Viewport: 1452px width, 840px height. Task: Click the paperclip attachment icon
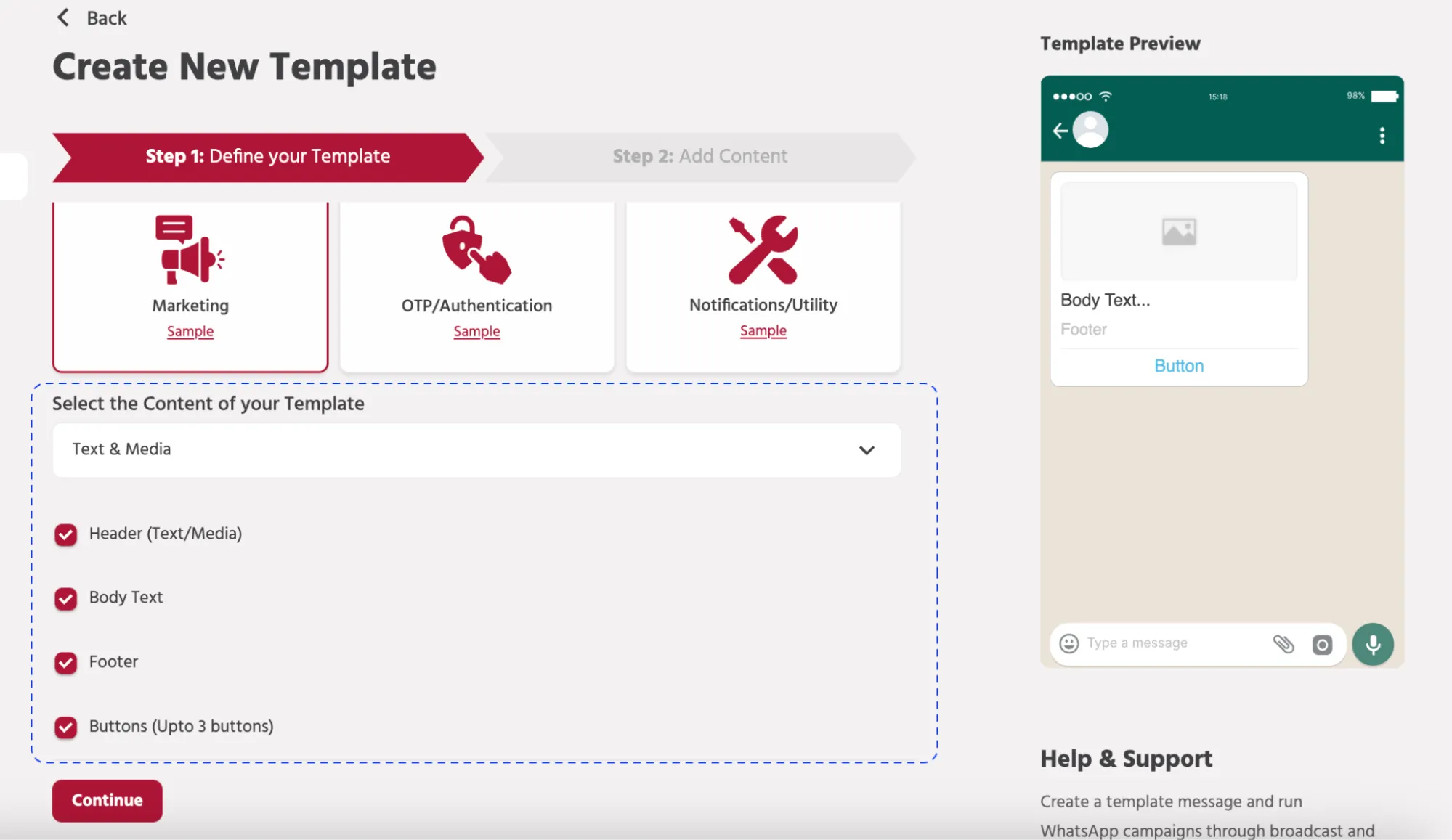pyautogui.click(x=1283, y=644)
